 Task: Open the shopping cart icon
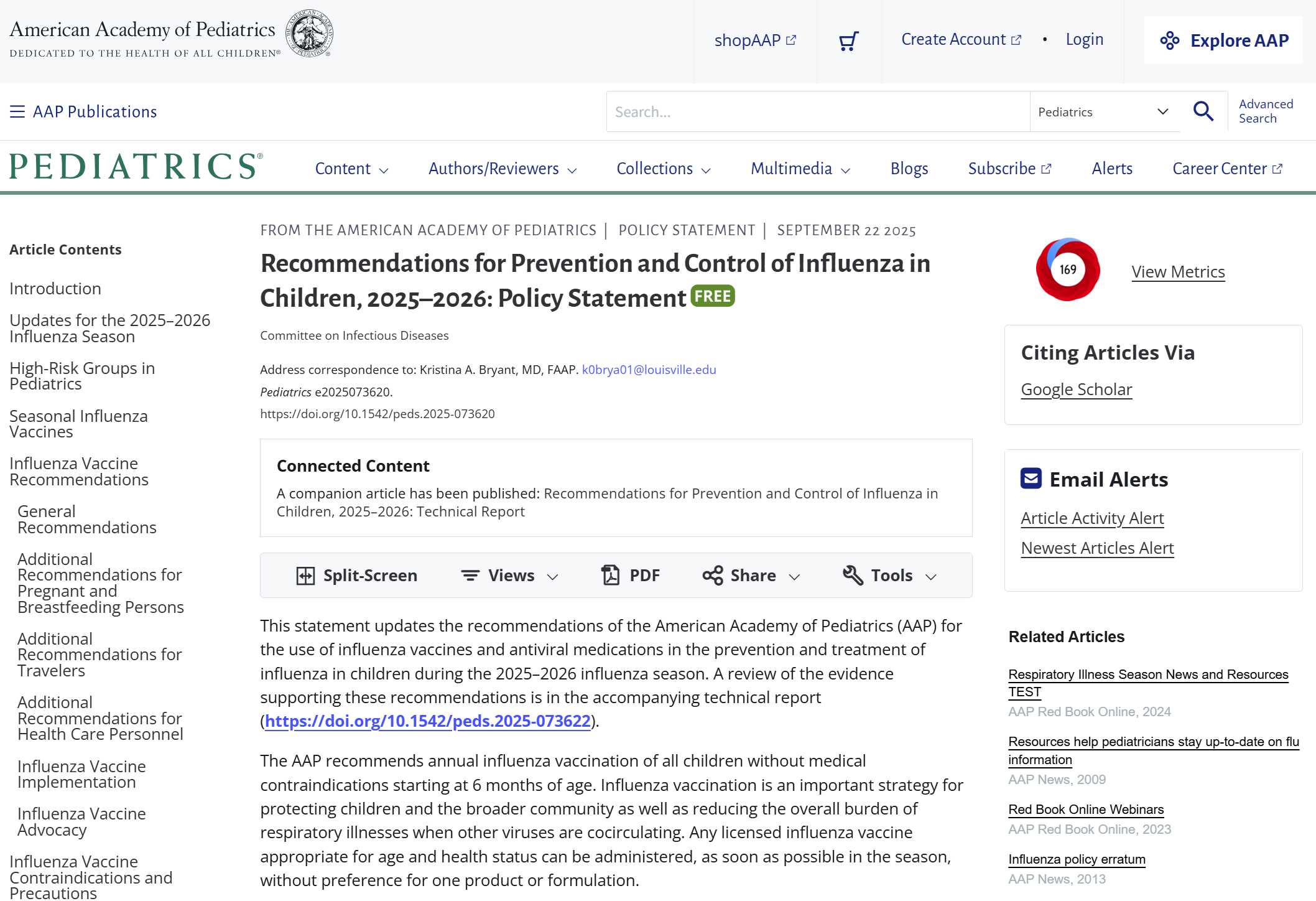[x=848, y=41]
